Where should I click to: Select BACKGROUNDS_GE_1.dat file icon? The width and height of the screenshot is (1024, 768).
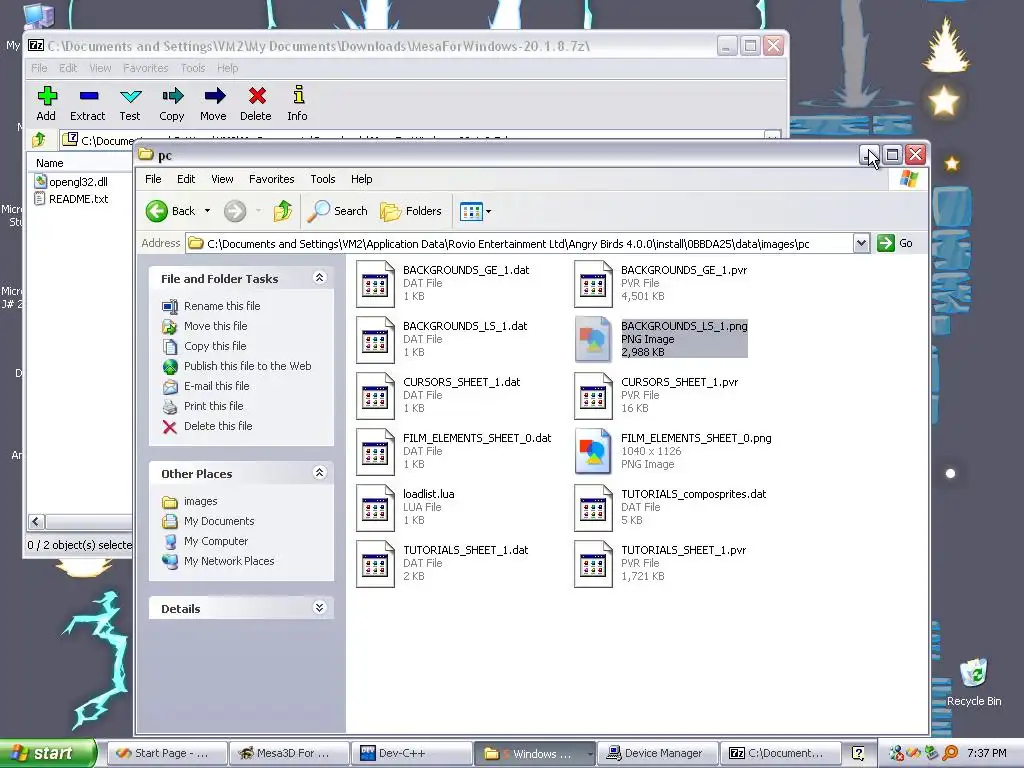(376, 284)
